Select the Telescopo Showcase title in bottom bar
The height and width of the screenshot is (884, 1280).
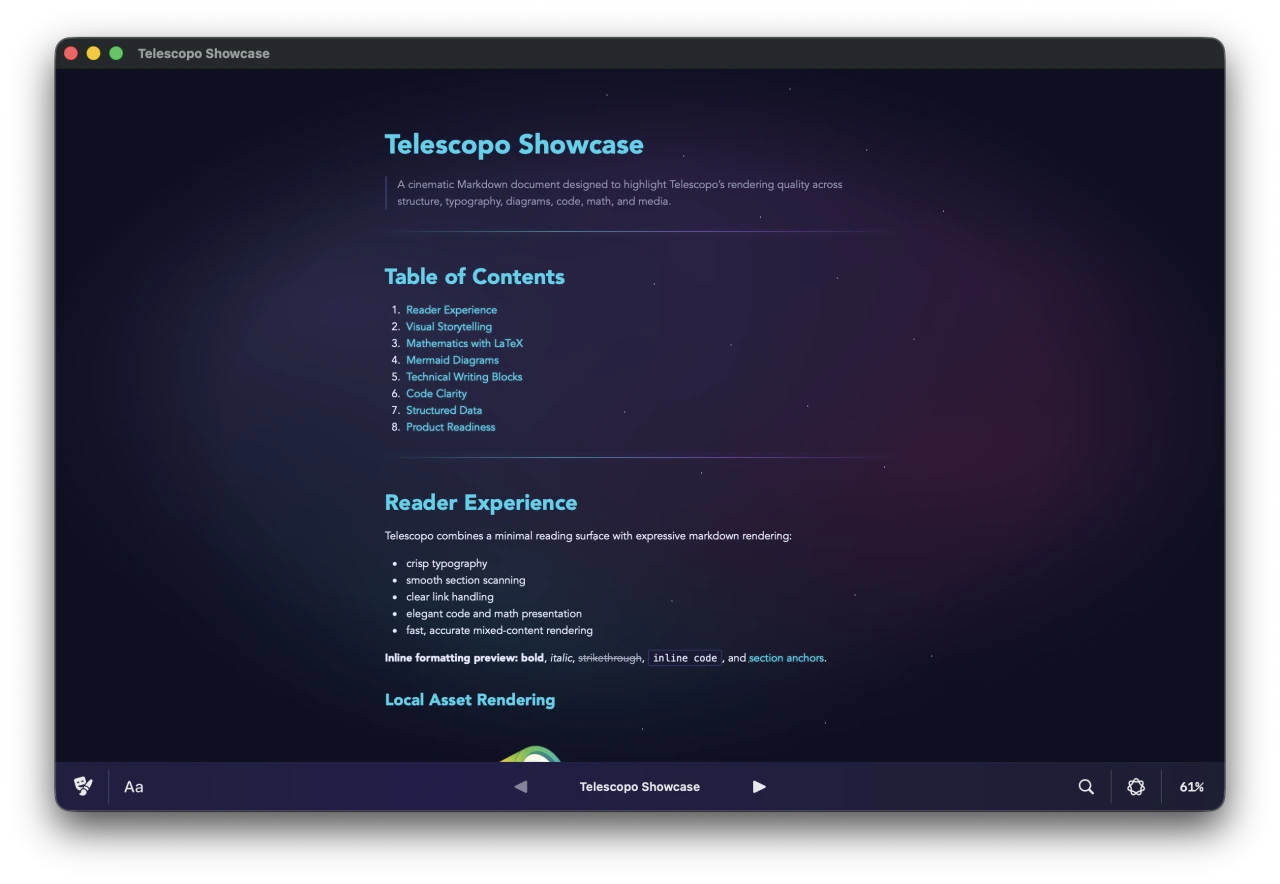640,787
